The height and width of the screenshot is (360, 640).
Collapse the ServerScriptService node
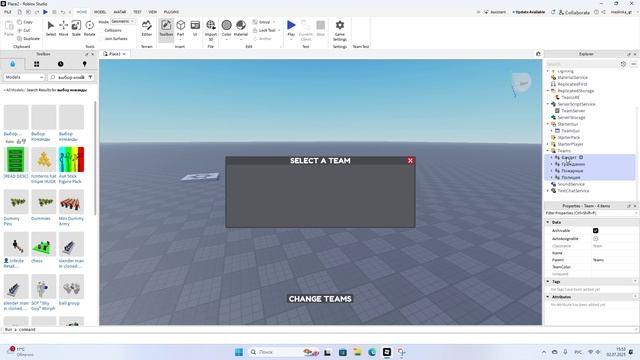coord(548,104)
